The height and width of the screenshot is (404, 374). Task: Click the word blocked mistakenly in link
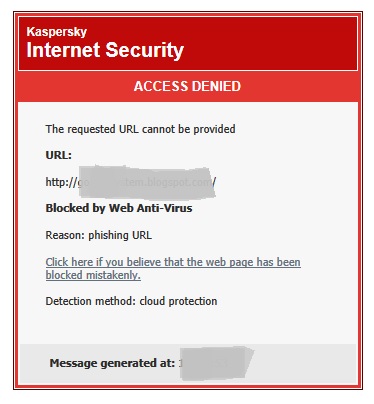[93, 275]
